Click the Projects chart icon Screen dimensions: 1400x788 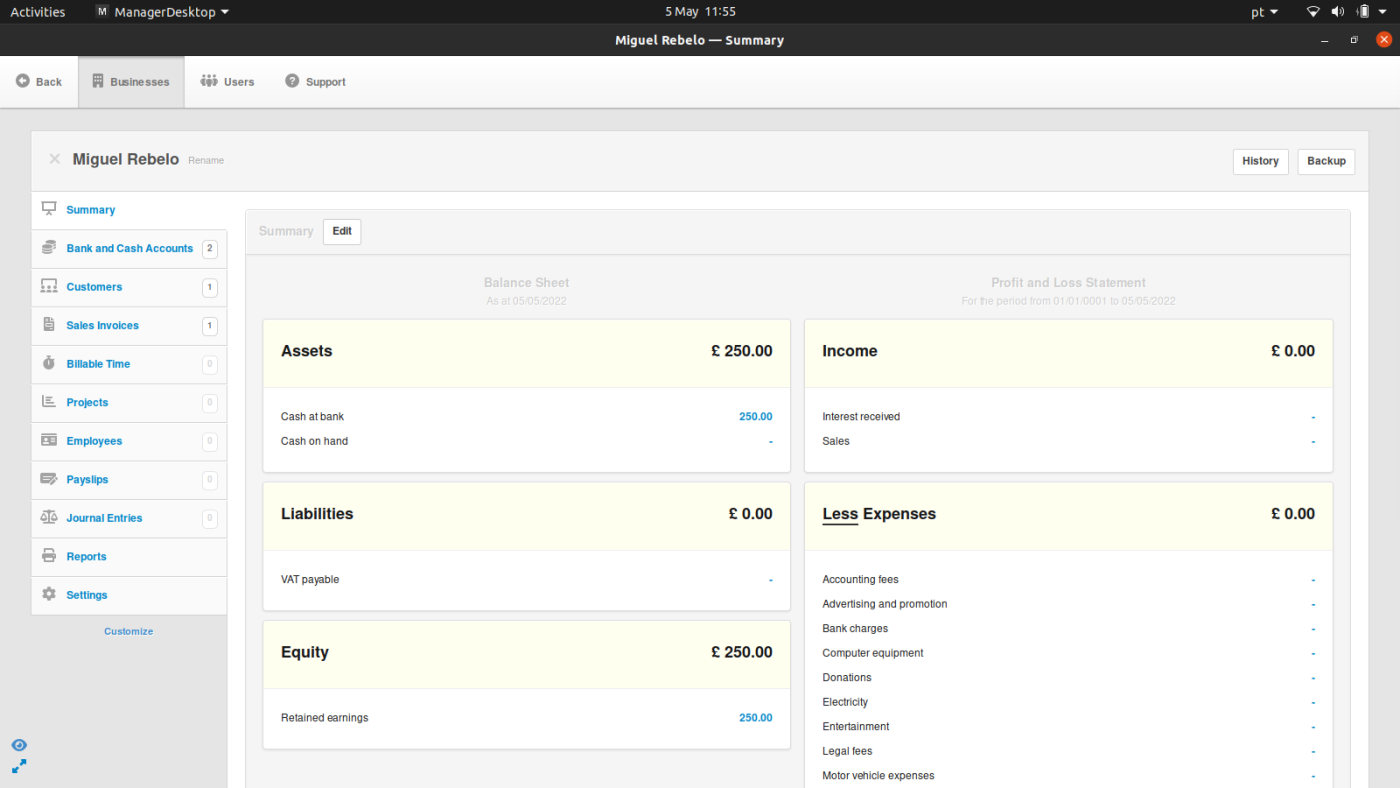point(48,402)
